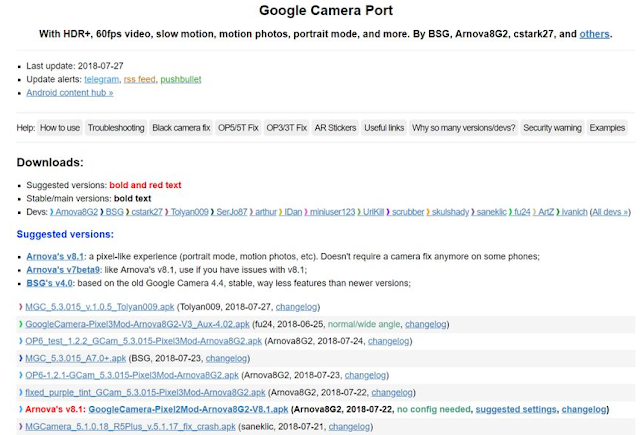Open Useful links help button

pos(384,128)
